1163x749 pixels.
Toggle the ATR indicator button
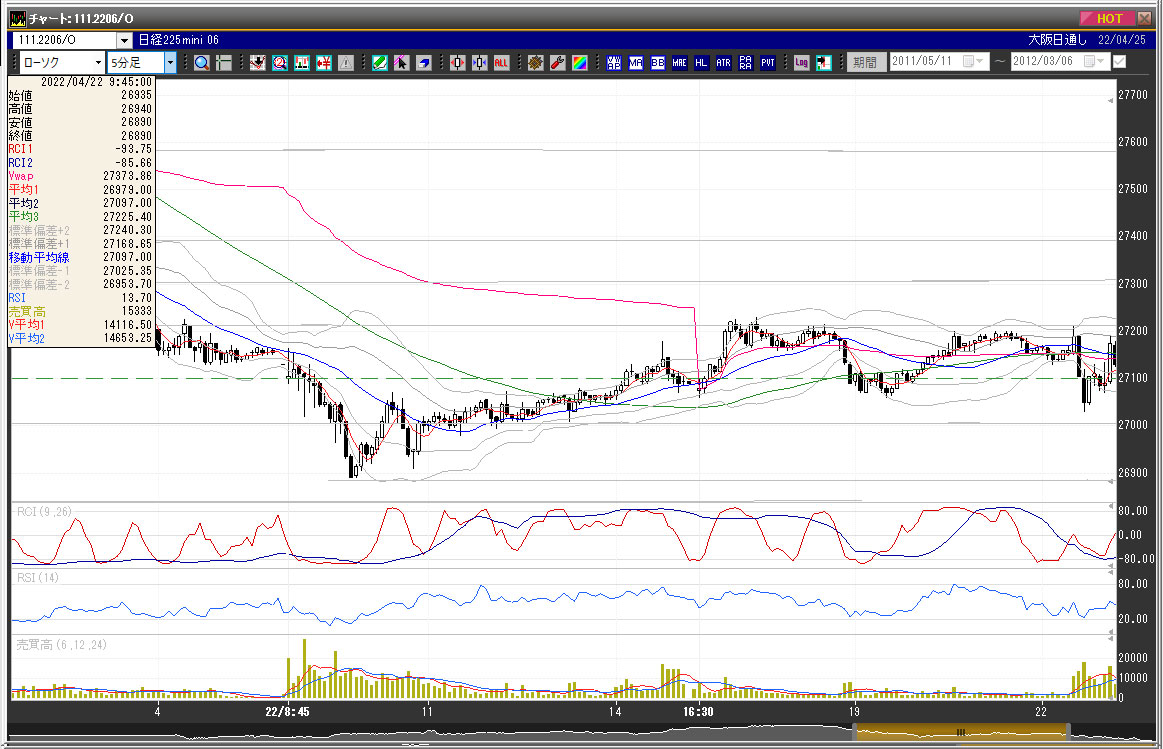(x=723, y=63)
